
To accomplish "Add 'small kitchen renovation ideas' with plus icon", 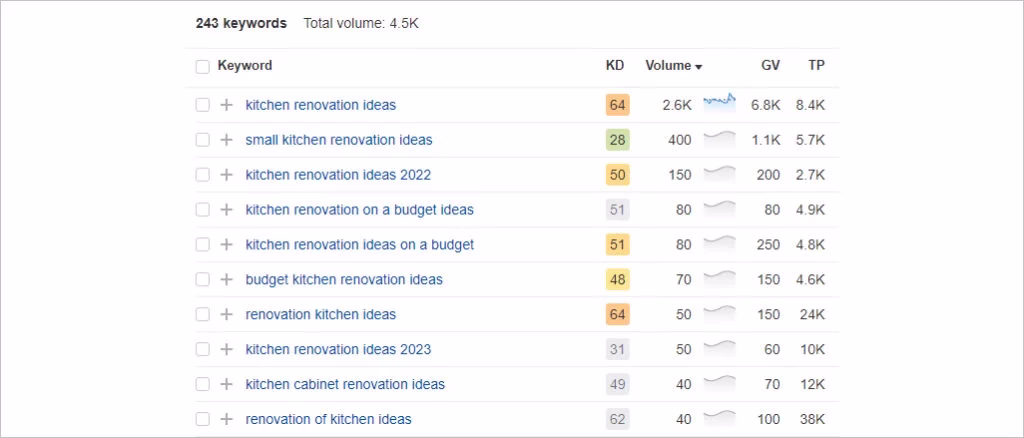I will [x=226, y=140].
